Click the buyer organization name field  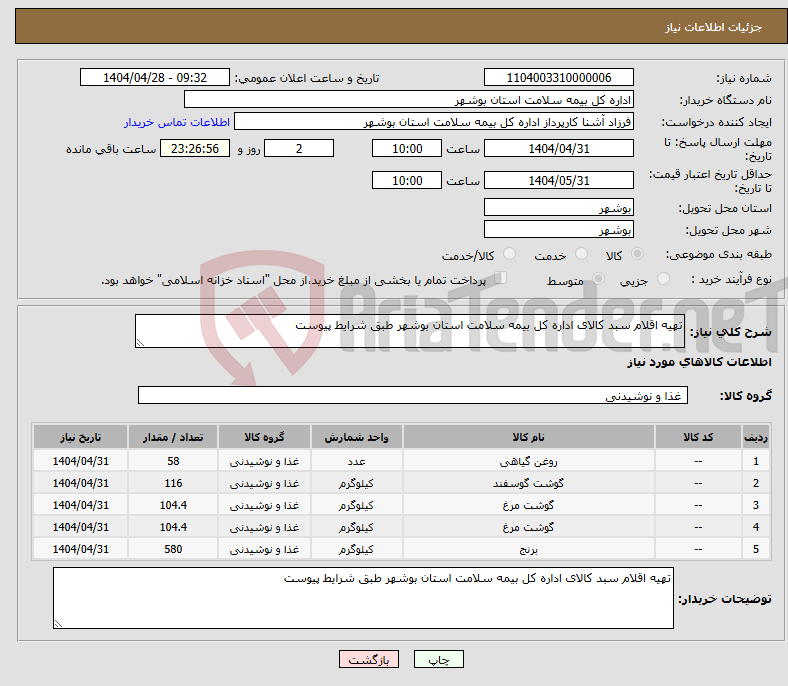coord(409,100)
